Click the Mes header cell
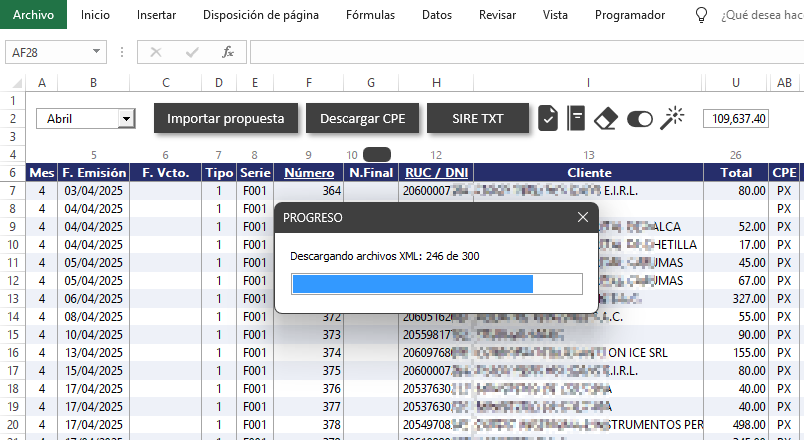This screenshot has height=440, width=804. pyautogui.click(x=42, y=173)
